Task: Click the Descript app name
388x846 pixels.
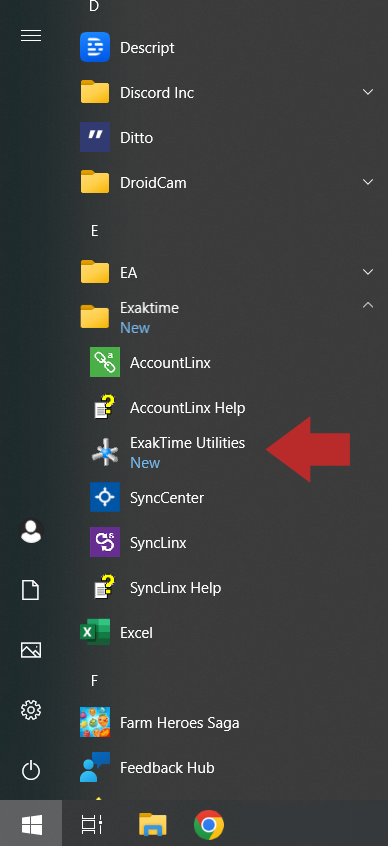Action: [x=147, y=47]
